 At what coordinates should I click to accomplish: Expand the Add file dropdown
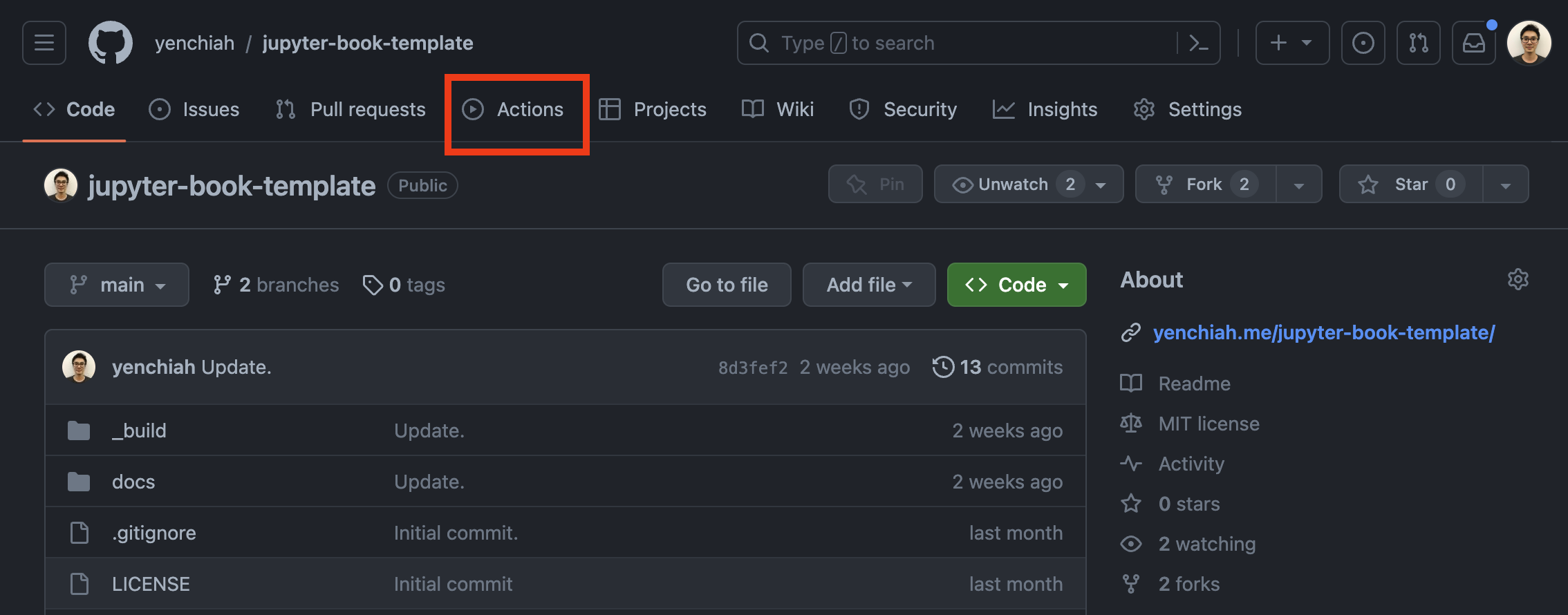pos(868,284)
